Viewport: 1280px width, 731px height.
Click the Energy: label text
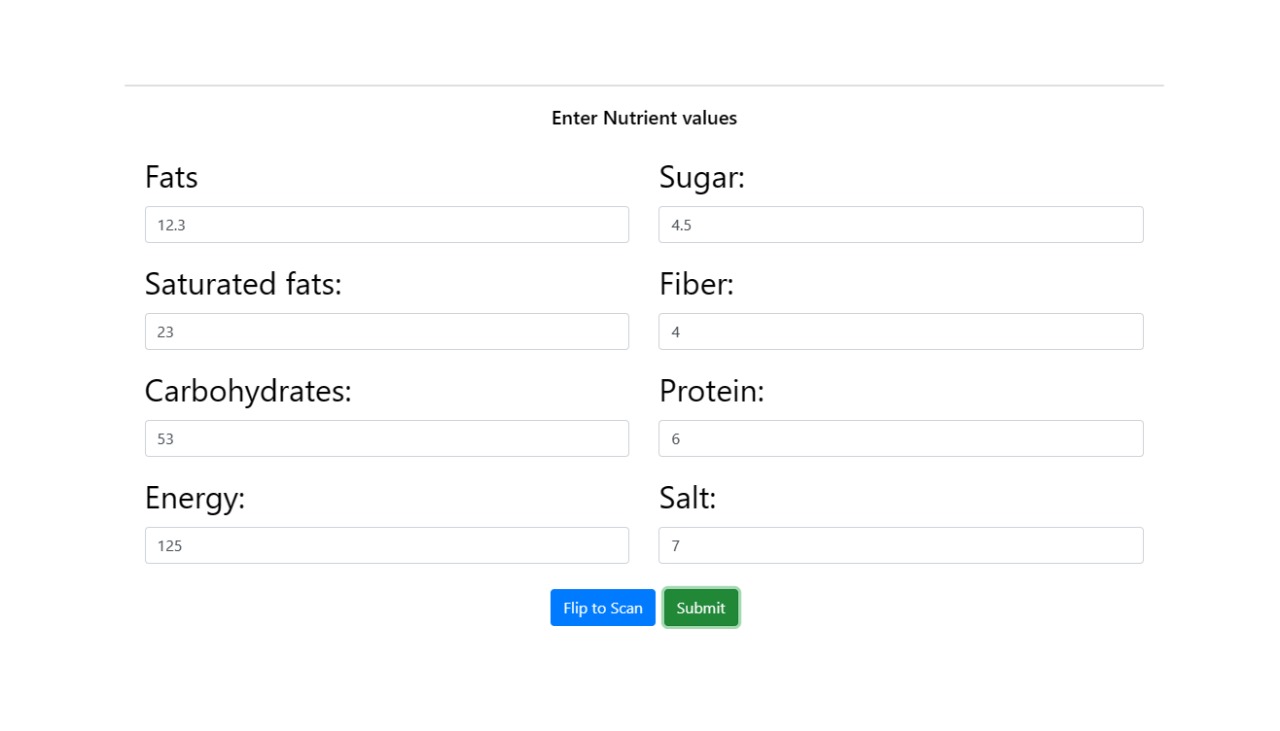[x=195, y=498]
